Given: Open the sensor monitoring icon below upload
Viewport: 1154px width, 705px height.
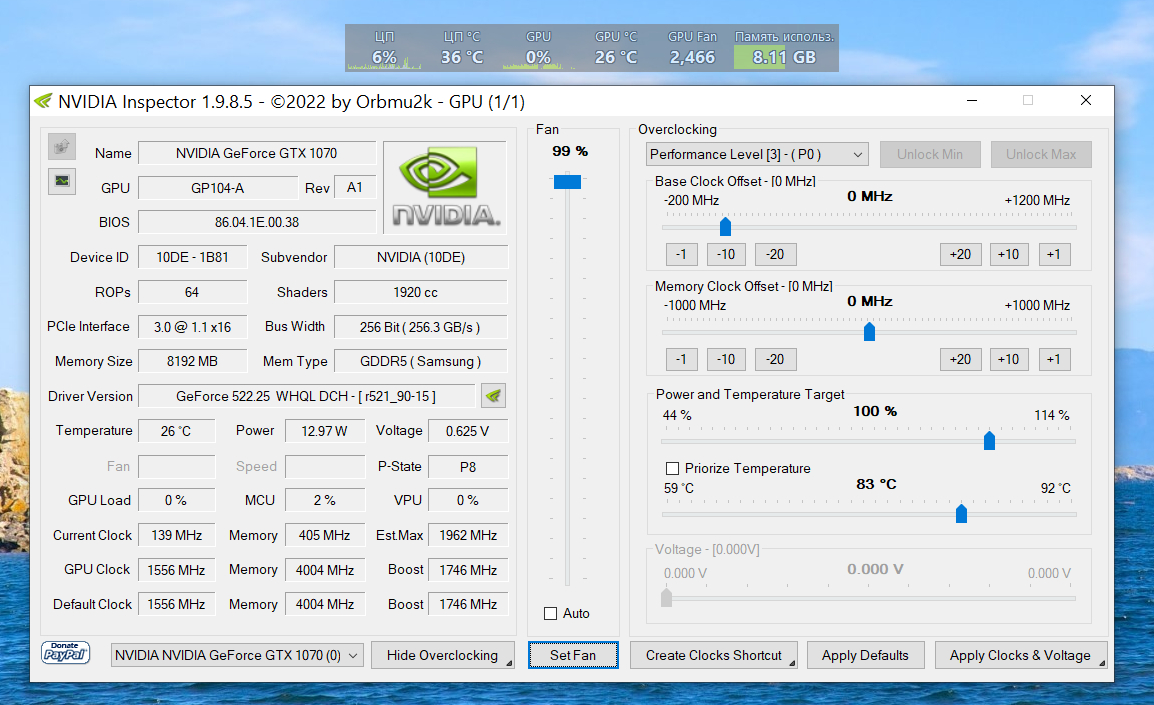Looking at the screenshot, I should coord(62,181).
